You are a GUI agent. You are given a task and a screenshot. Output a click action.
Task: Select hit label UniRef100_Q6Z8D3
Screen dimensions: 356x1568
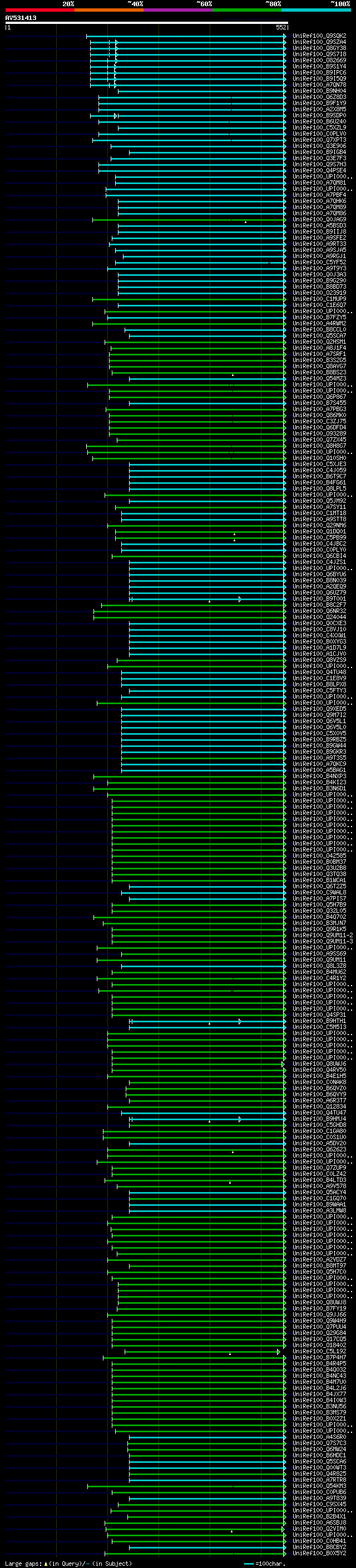[319, 97]
